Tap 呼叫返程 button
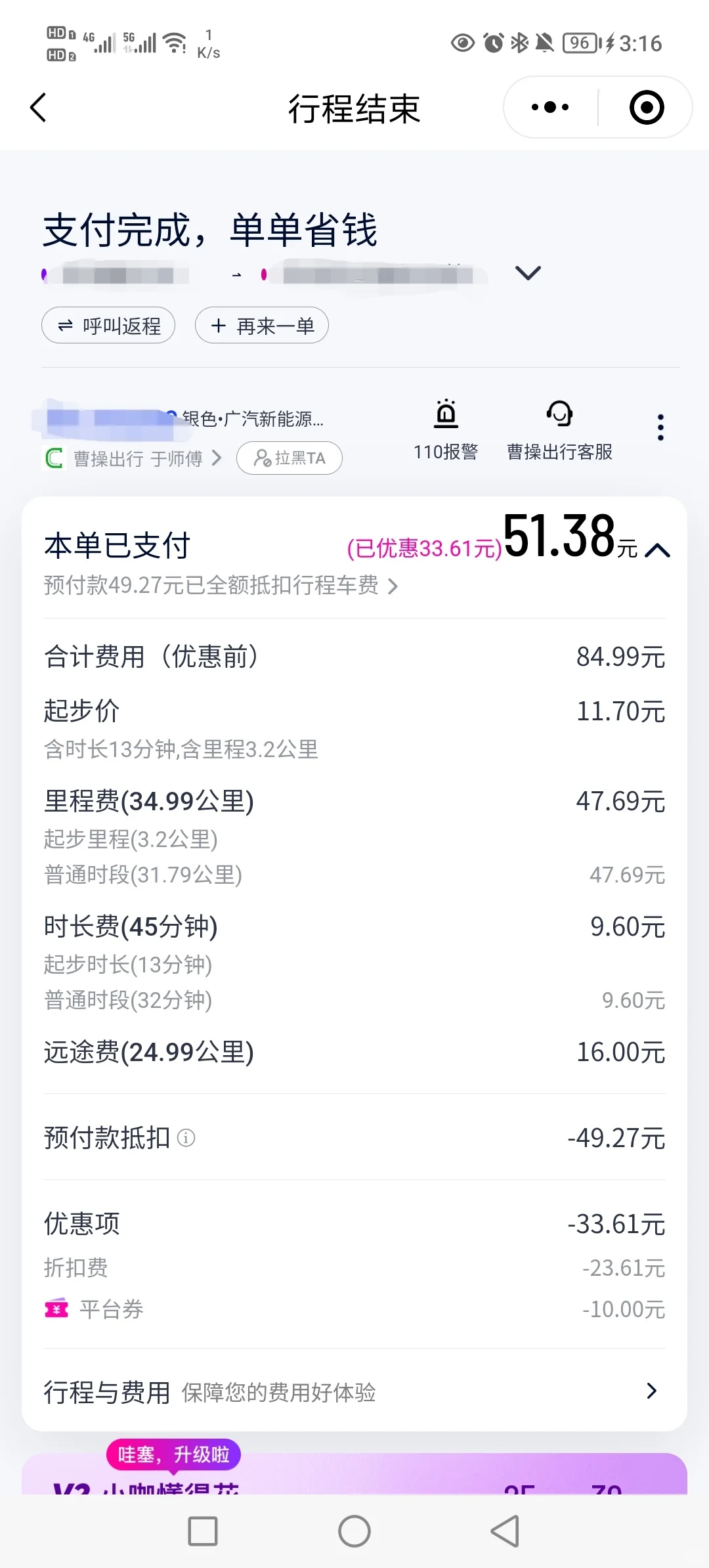Screen dimensions: 709x1568 pyautogui.click(x=108, y=325)
